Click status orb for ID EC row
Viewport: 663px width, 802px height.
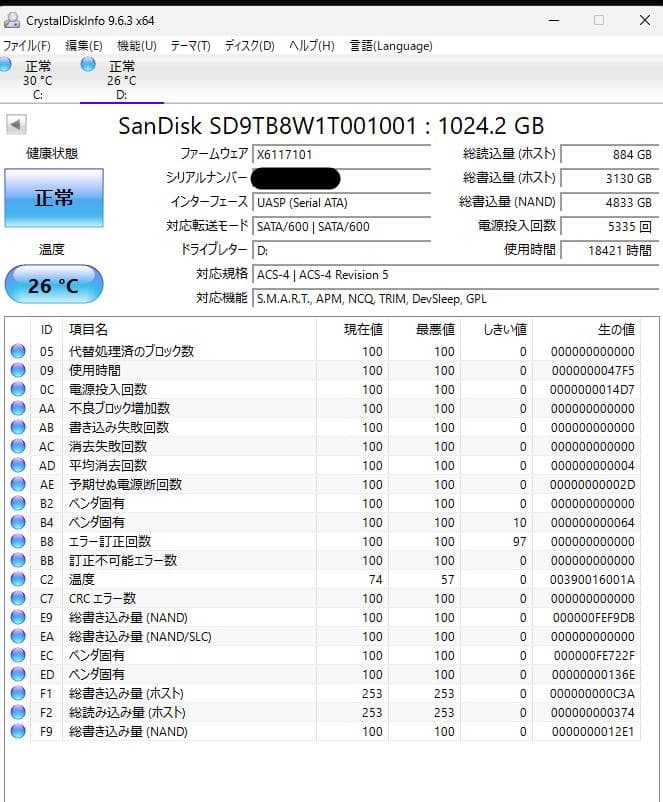(x=18, y=655)
